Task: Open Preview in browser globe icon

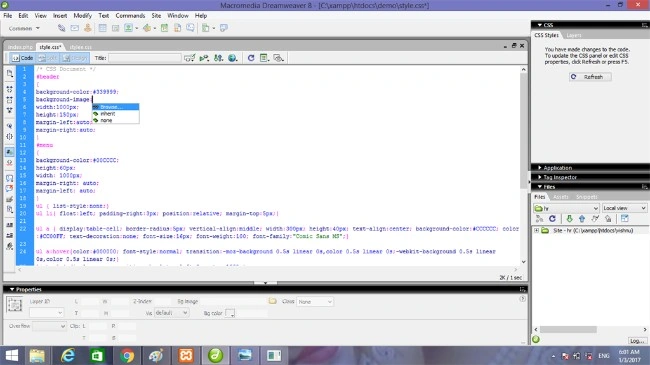Action: point(233,58)
